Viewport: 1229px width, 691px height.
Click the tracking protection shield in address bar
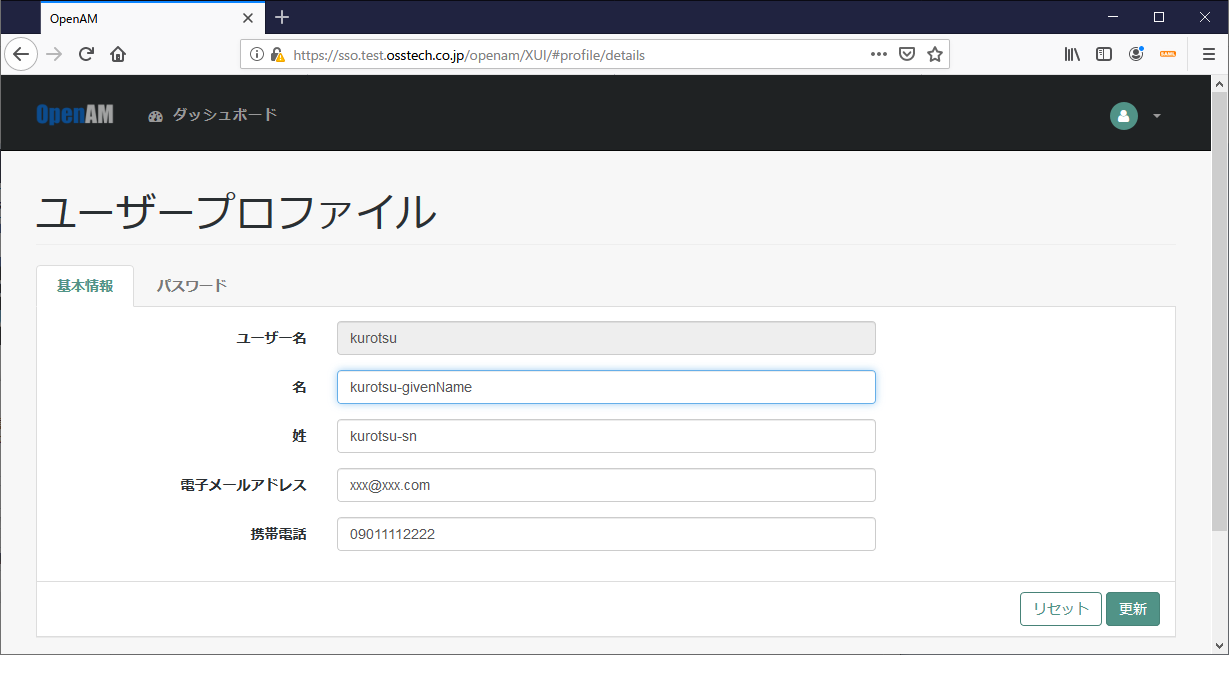pyautogui.click(x=906, y=54)
